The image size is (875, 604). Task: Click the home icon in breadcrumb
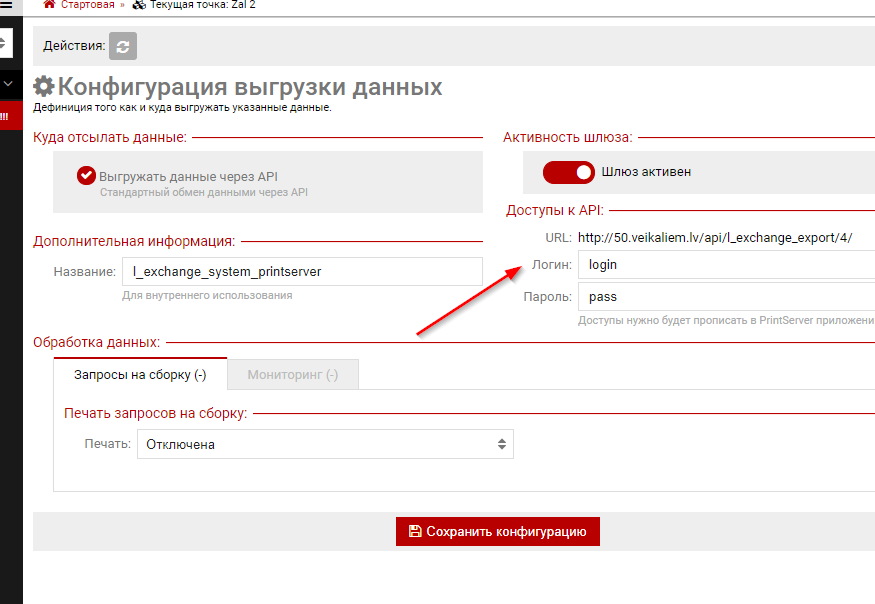(x=48, y=5)
